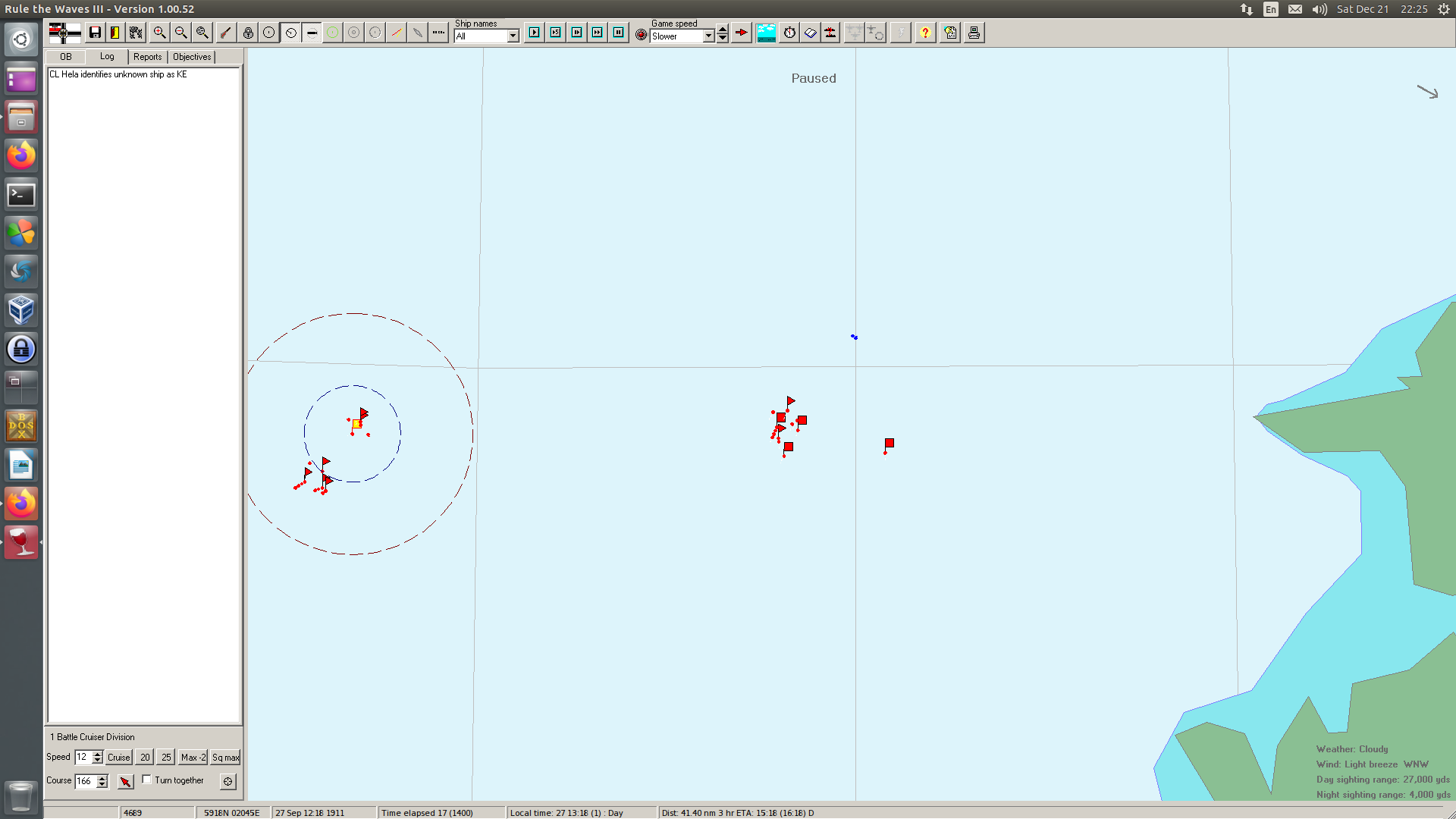The height and width of the screenshot is (819, 1456).
Task: Click the yellow exit door icon
Action: [115, 33]
